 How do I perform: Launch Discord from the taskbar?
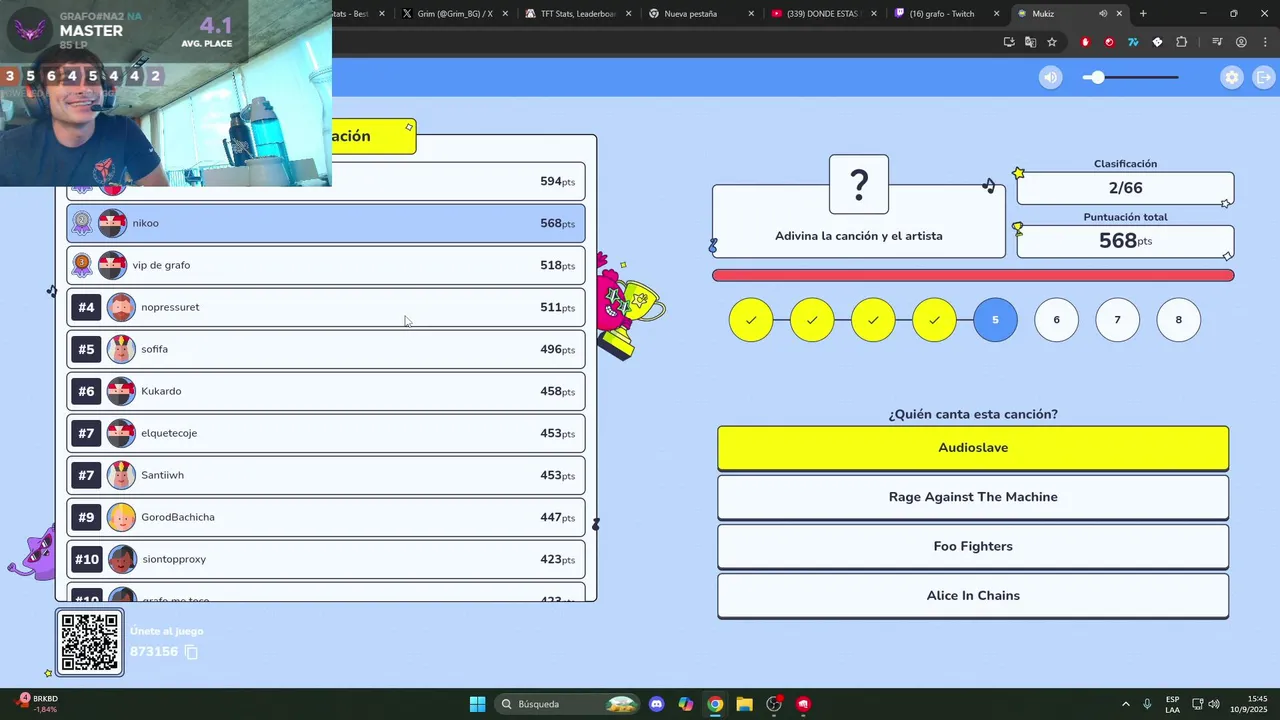tap(656, 704)
